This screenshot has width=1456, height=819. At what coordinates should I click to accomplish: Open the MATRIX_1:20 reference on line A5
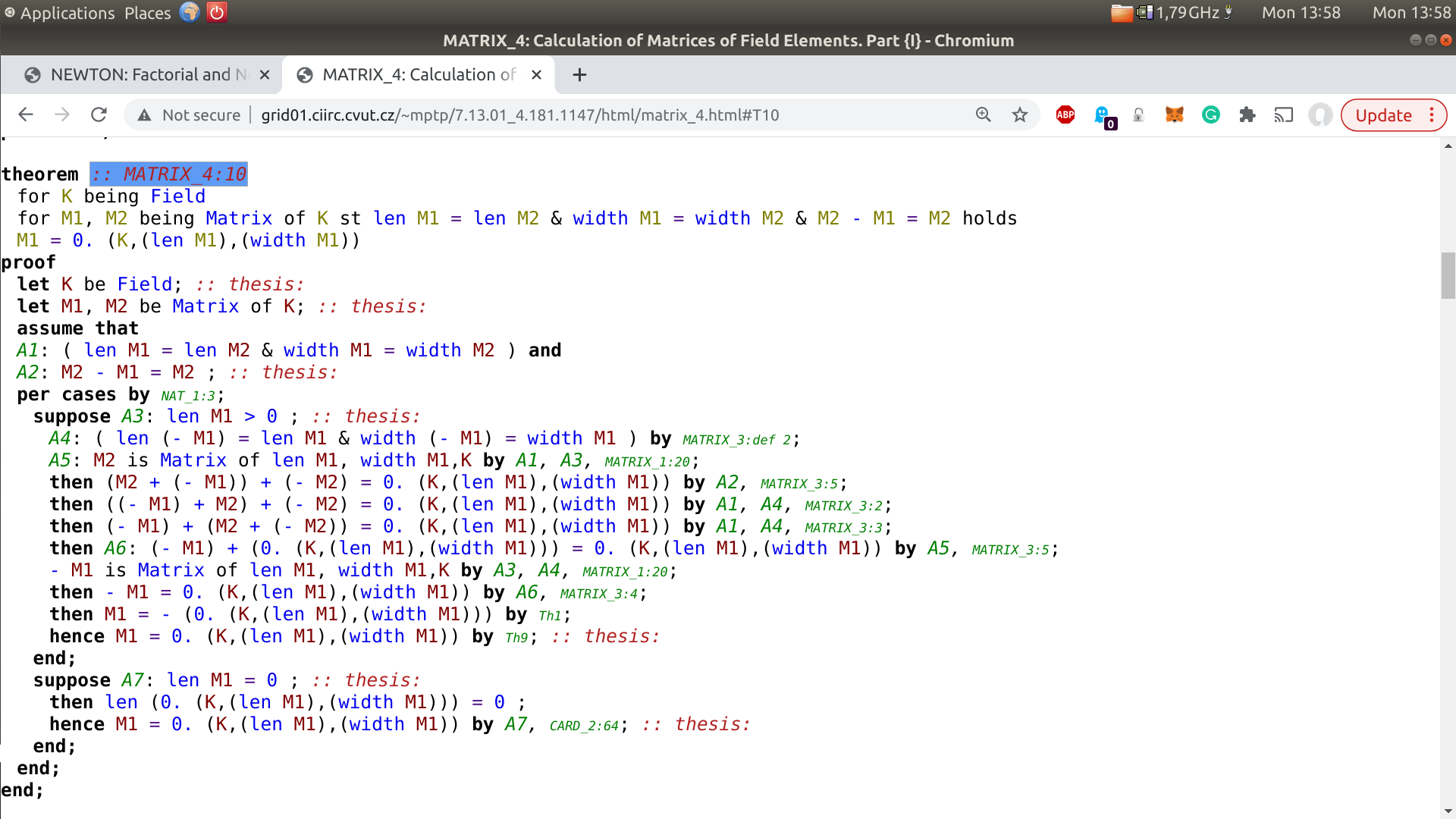648,462
